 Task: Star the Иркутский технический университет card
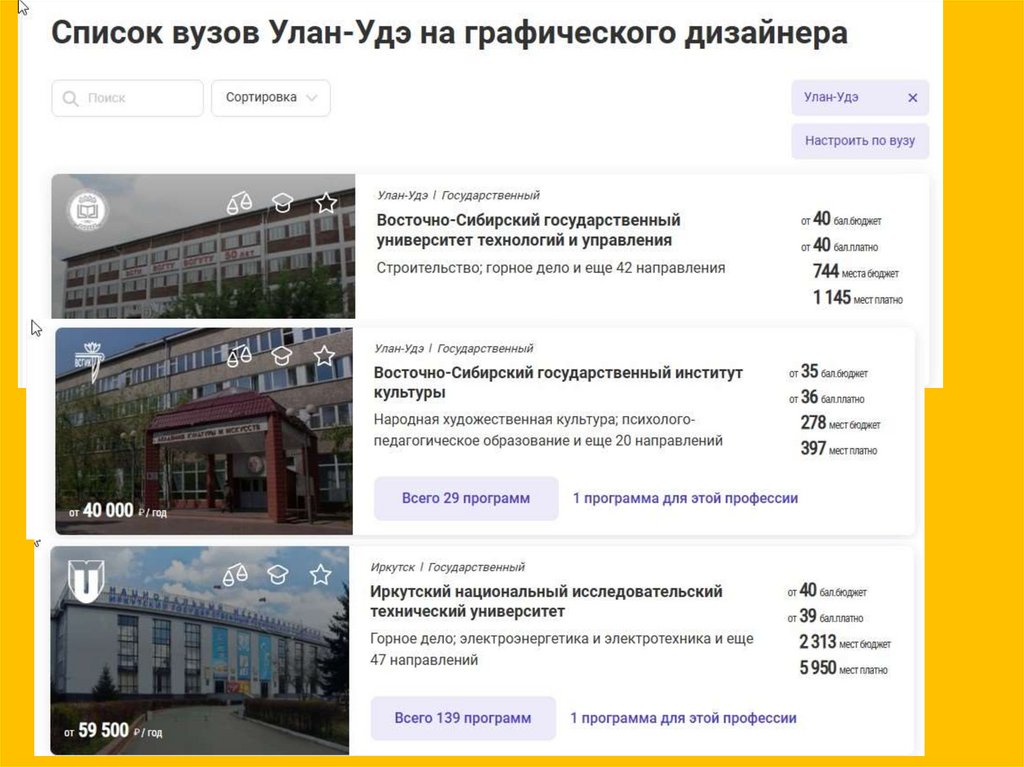[320, 575]
